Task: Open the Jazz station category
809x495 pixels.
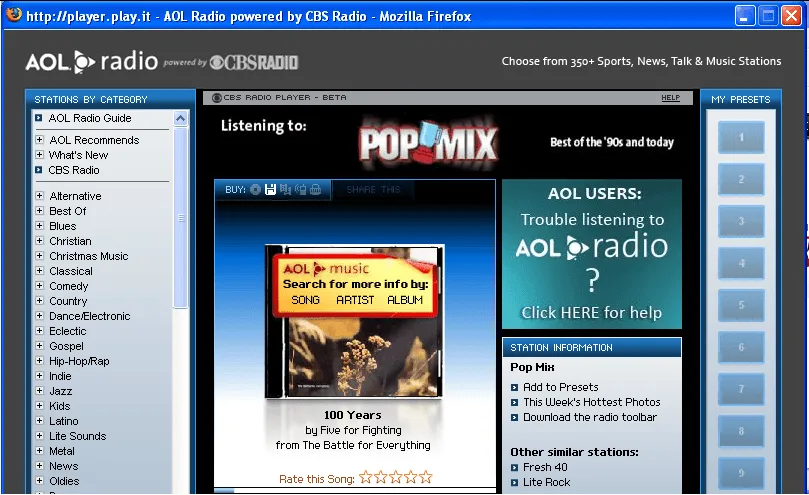Action: coord(61,391)
